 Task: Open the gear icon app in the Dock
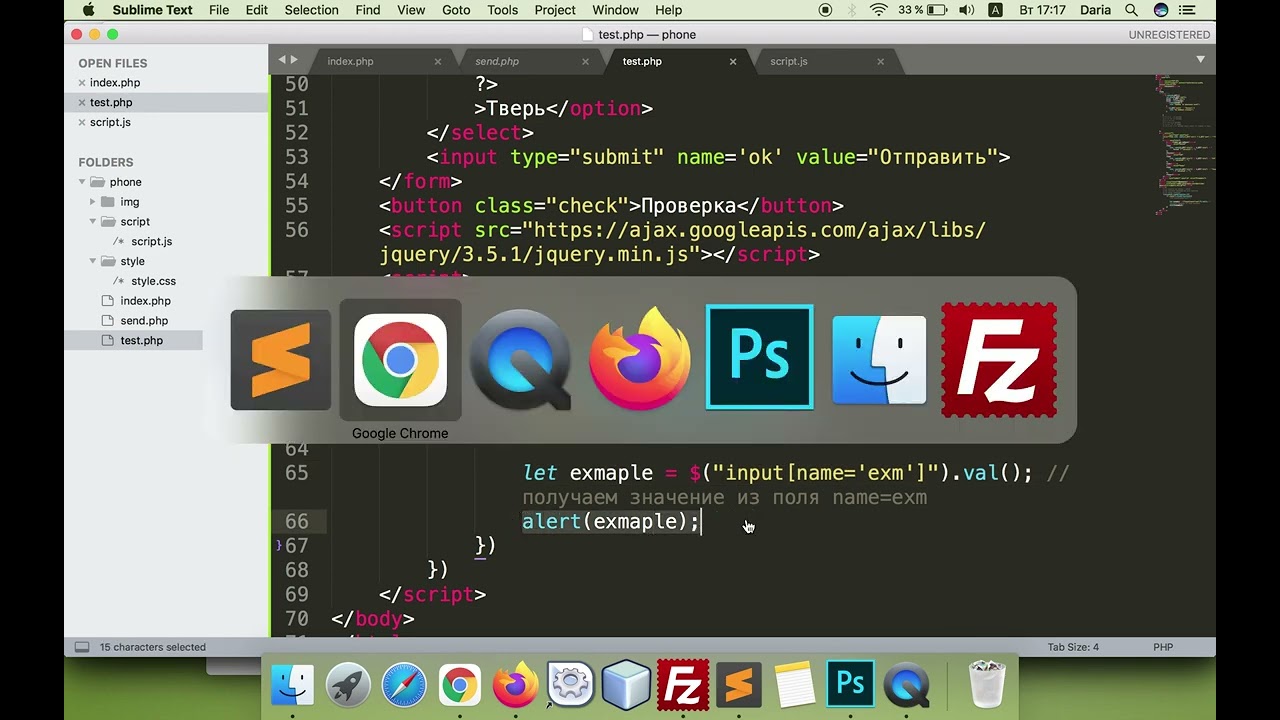click(x=571, y=686)
